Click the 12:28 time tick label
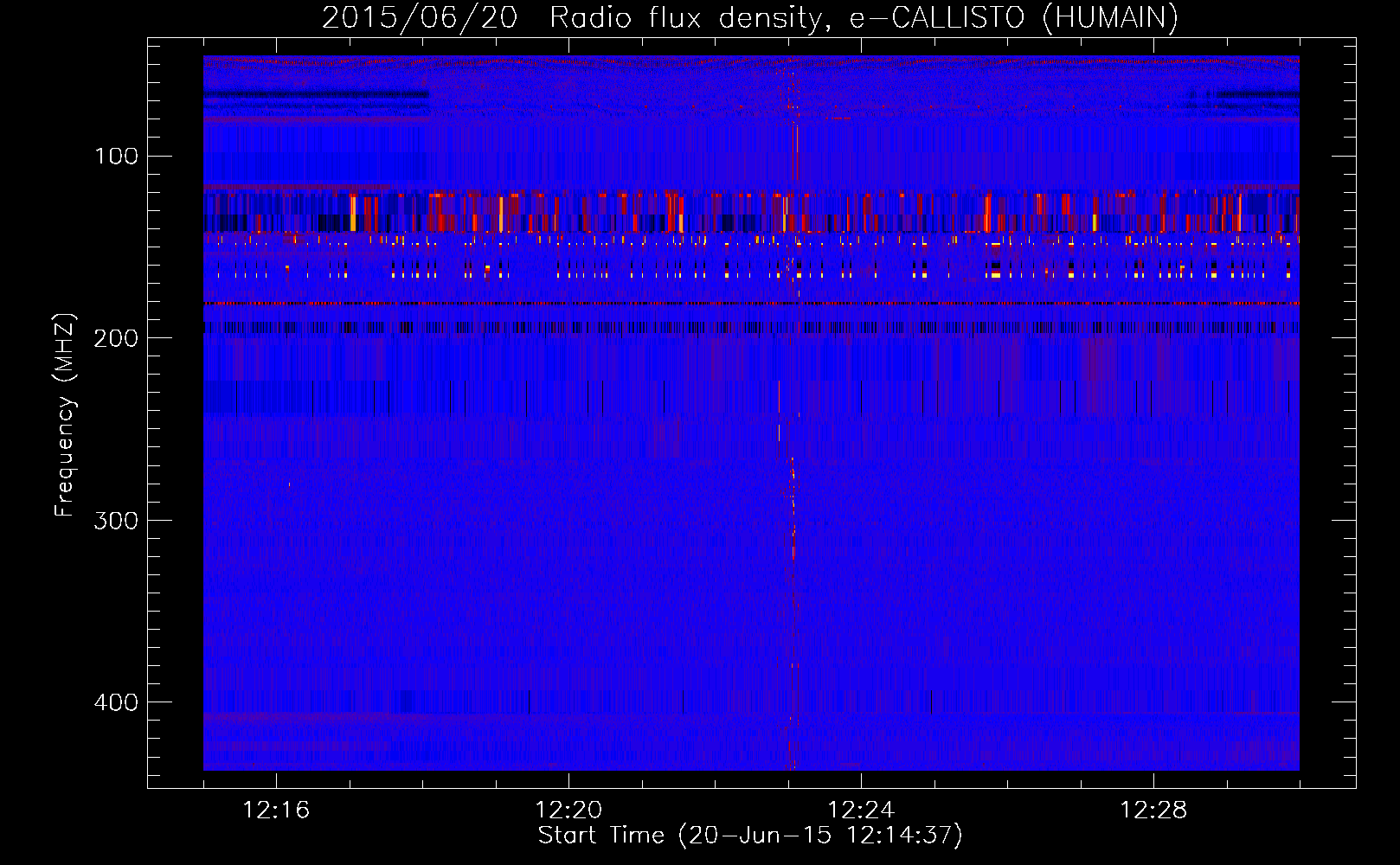The height and width of the screenshot is (865, 1400). coord(1153,811)
